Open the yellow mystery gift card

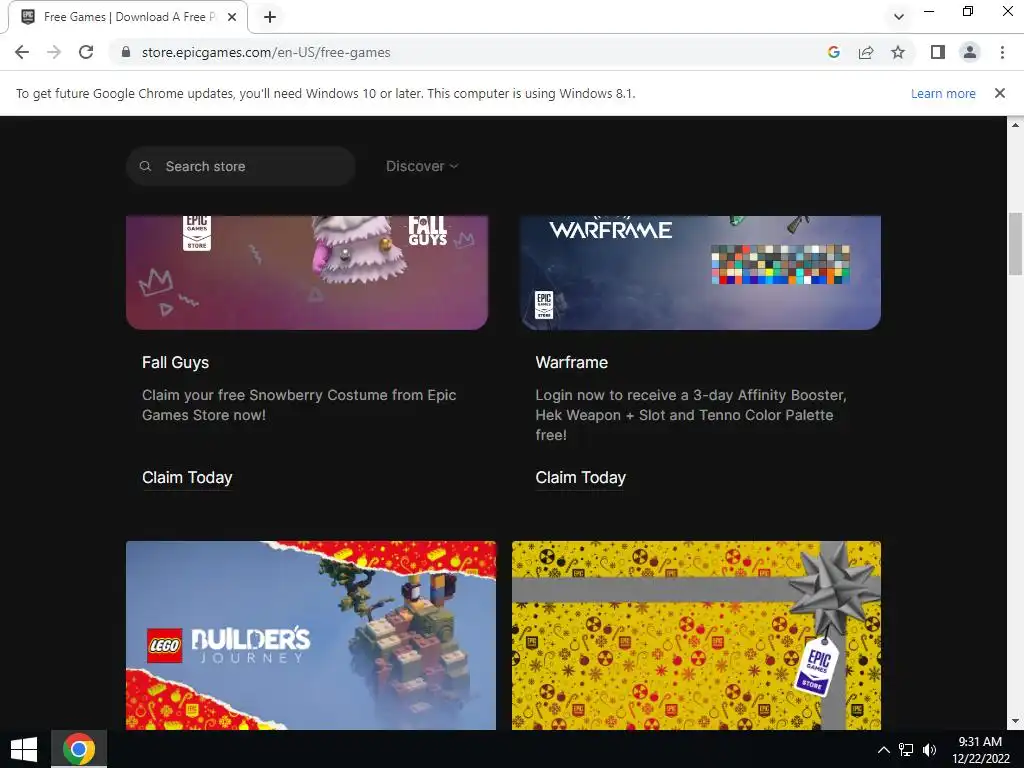point(696,635)
